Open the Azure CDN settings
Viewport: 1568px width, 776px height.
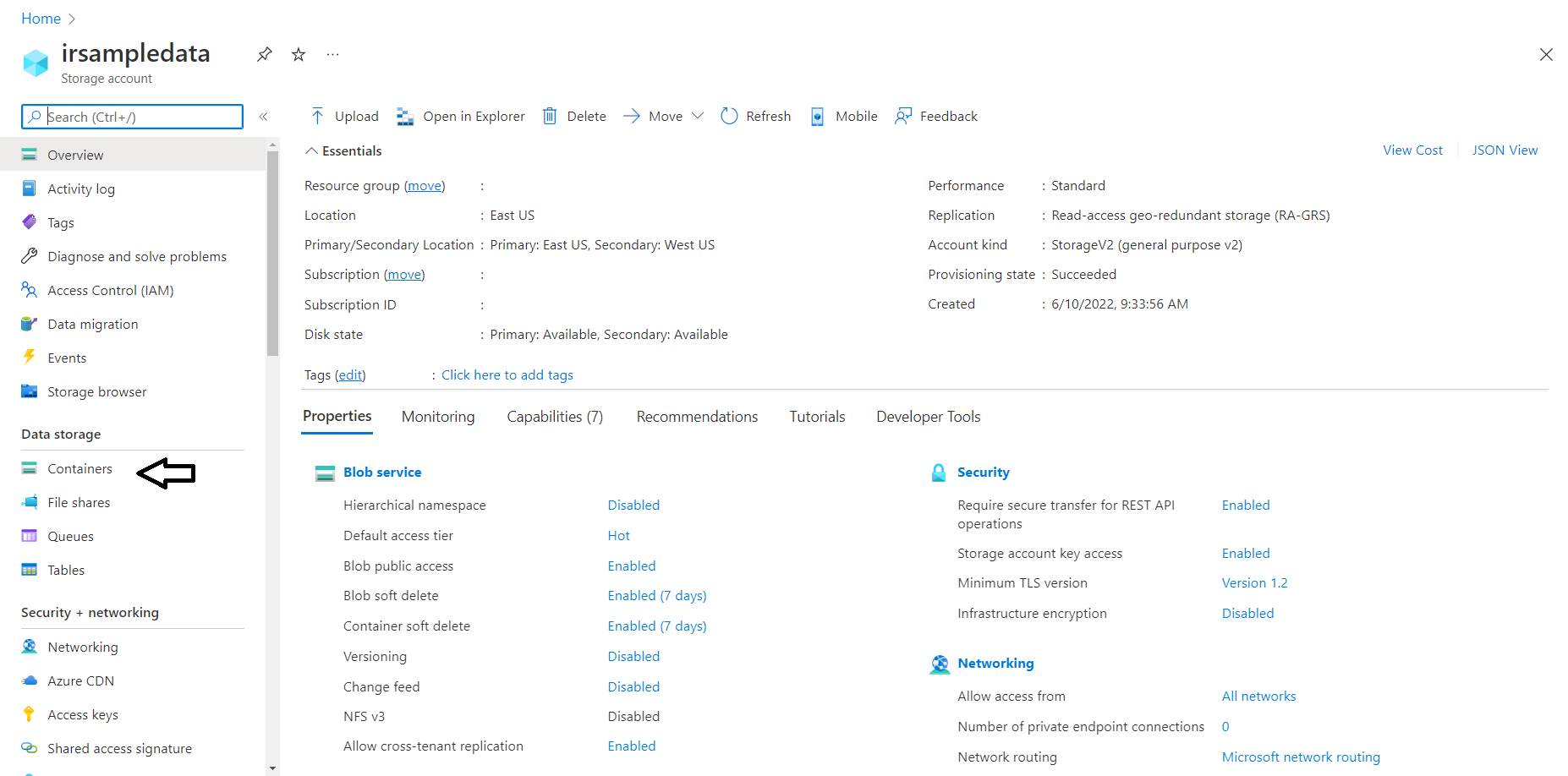pos(80,680)
